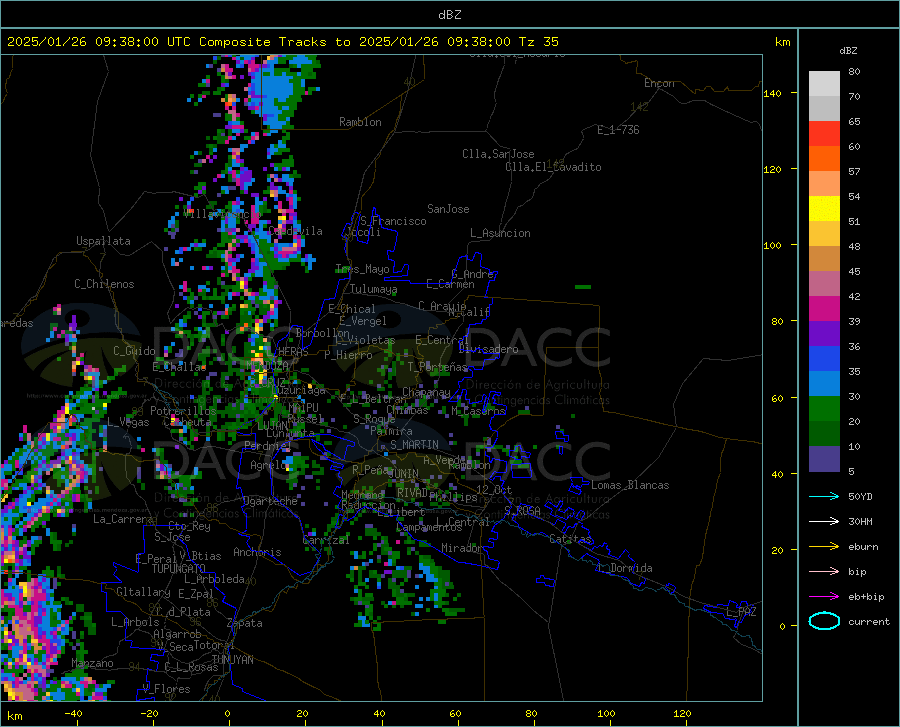Click the E_1-736 map label
Image resolution: width=900 pixels, height=727 pixels.
618,130
